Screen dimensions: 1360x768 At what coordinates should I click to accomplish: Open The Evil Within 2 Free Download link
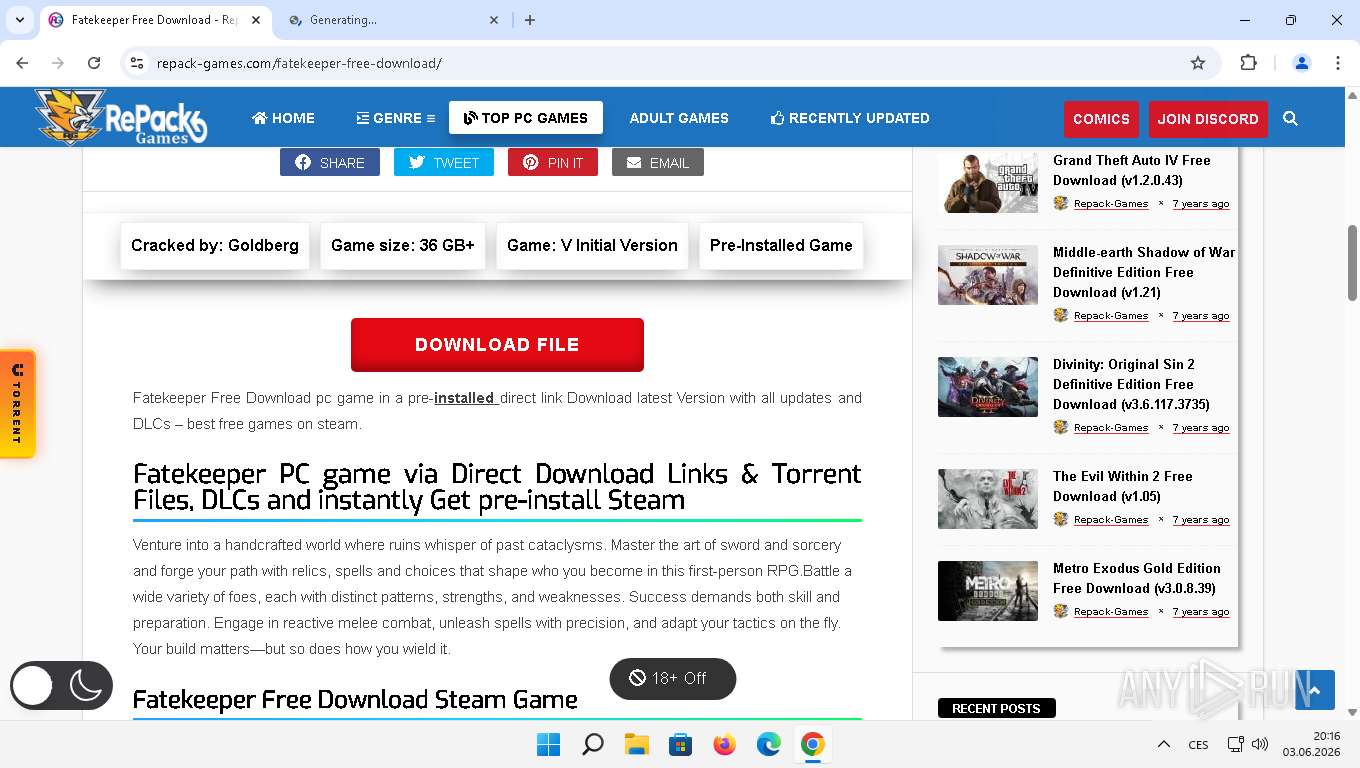[x=1123, y=486]
